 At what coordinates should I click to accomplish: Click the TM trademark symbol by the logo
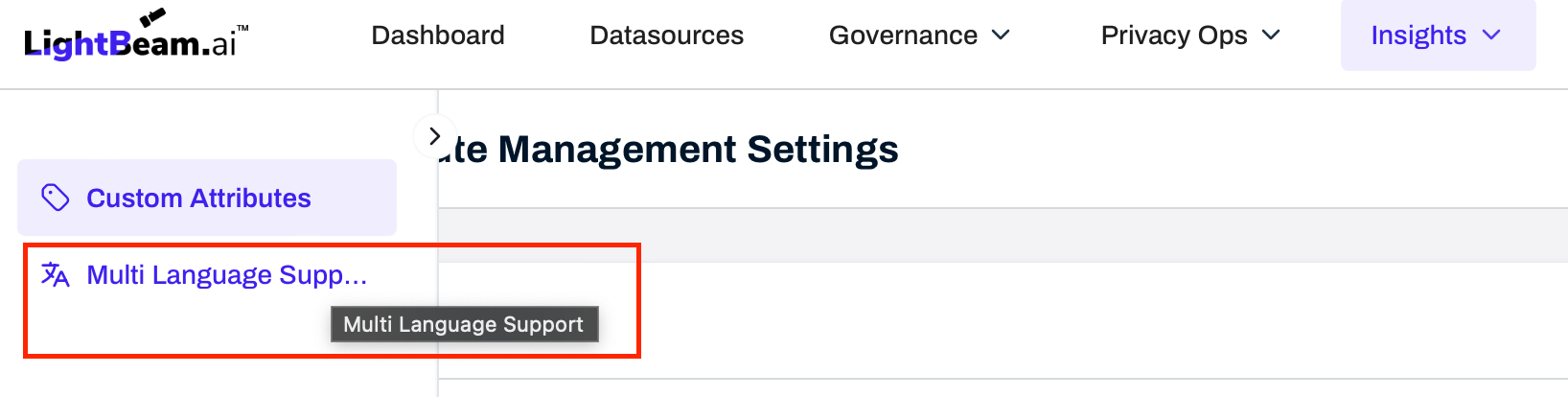point(242,29)
